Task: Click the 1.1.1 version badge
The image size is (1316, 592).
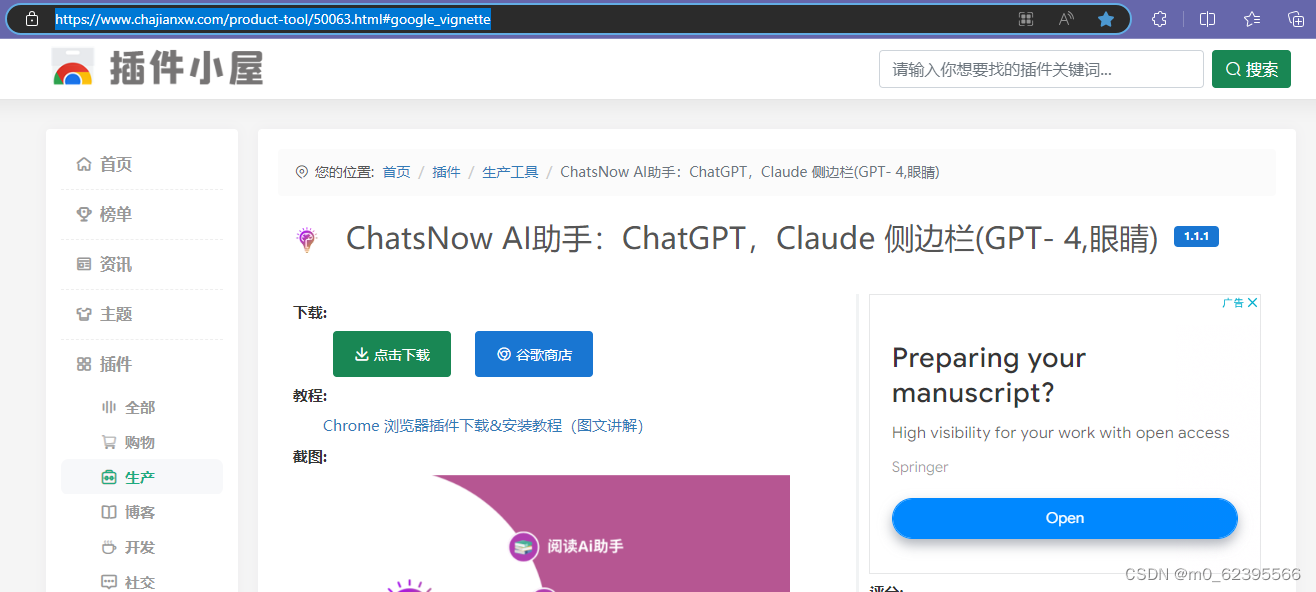Action: pos(1196,237)
